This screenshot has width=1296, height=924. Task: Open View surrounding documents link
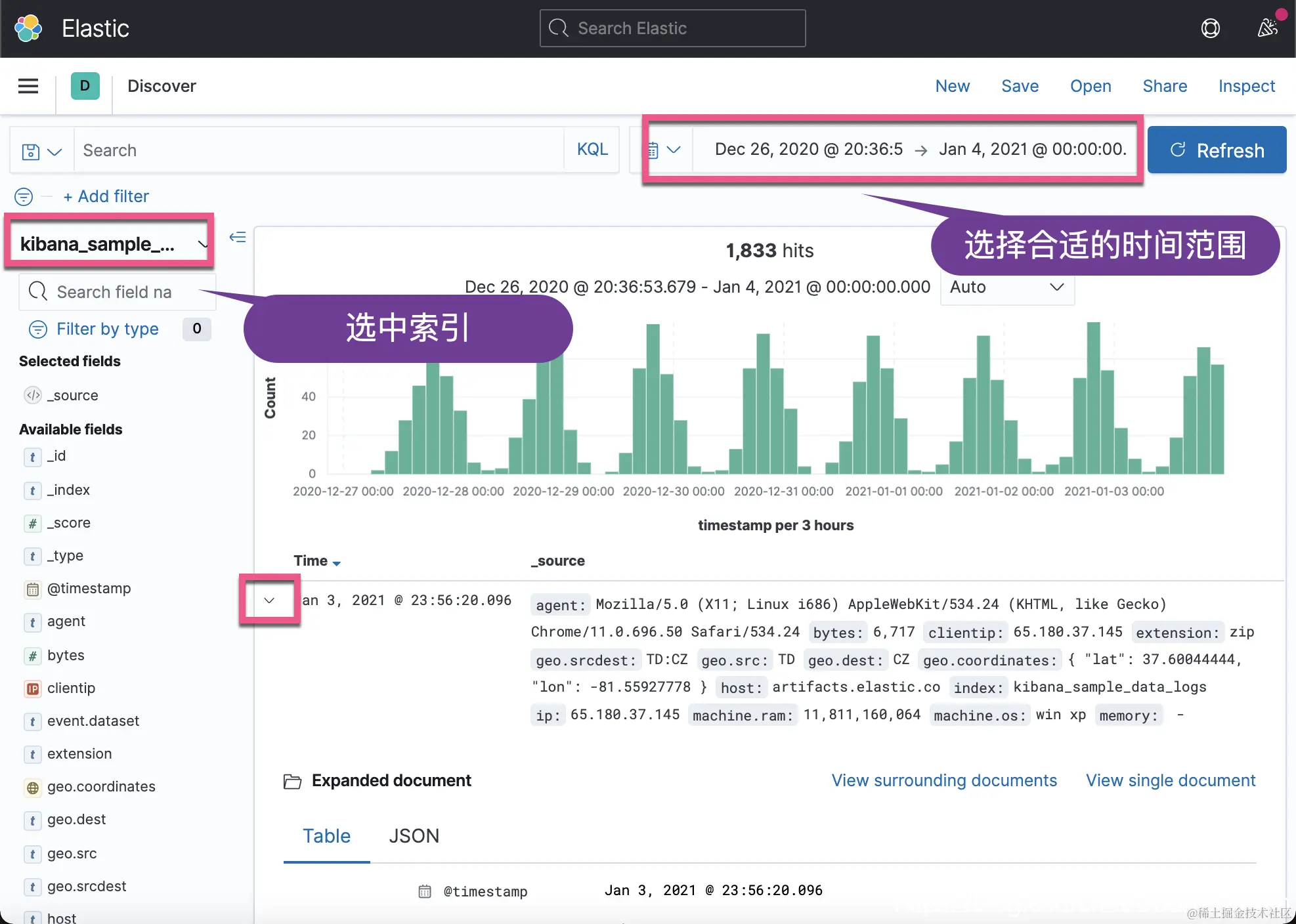(x=943, y=780)
